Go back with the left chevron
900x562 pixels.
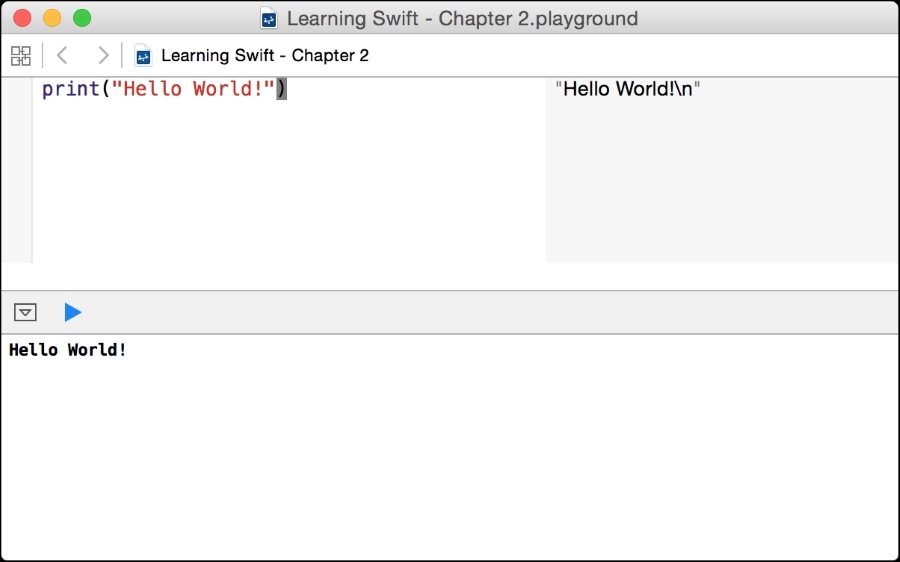pos(62,56)
